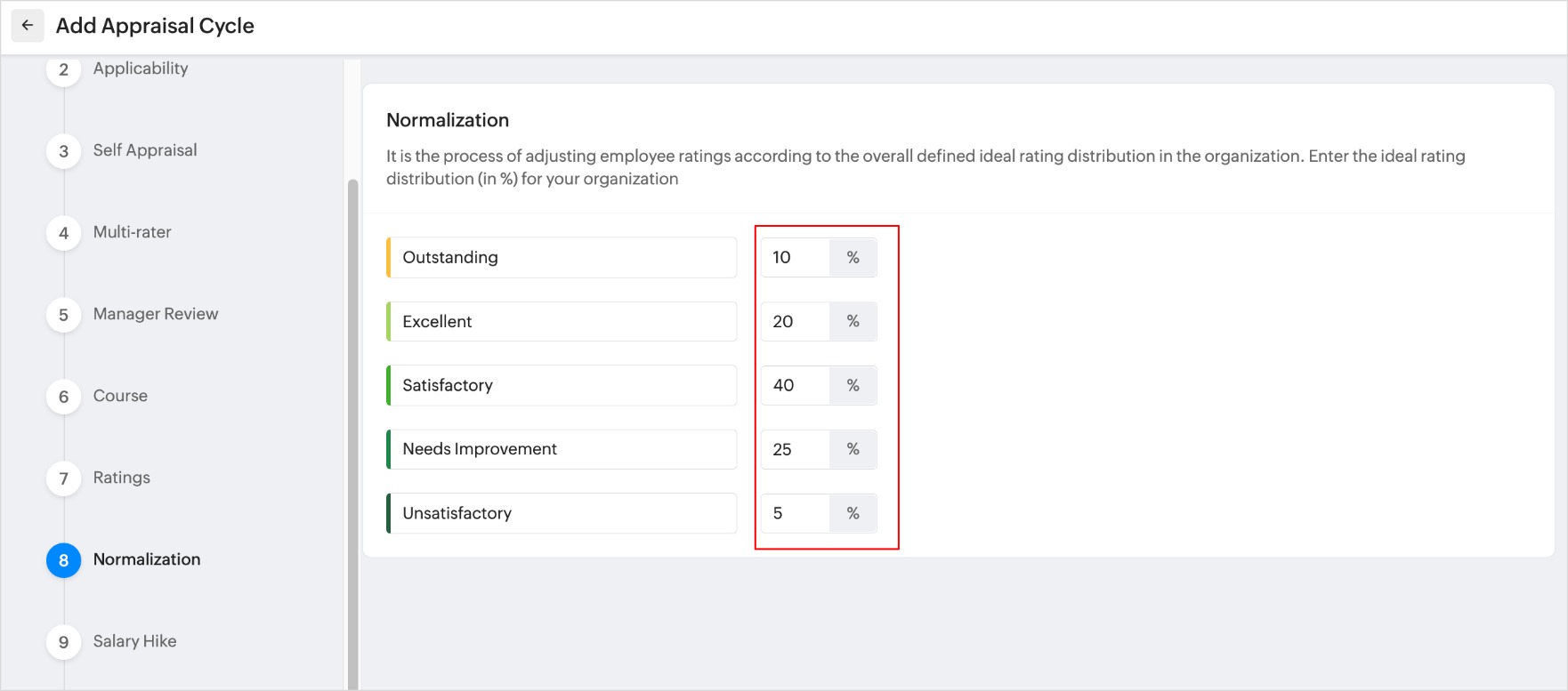This screenshot has width=1568, height=691.
Task: Select step 3 circle icon
Action: (x=63, y=151)
